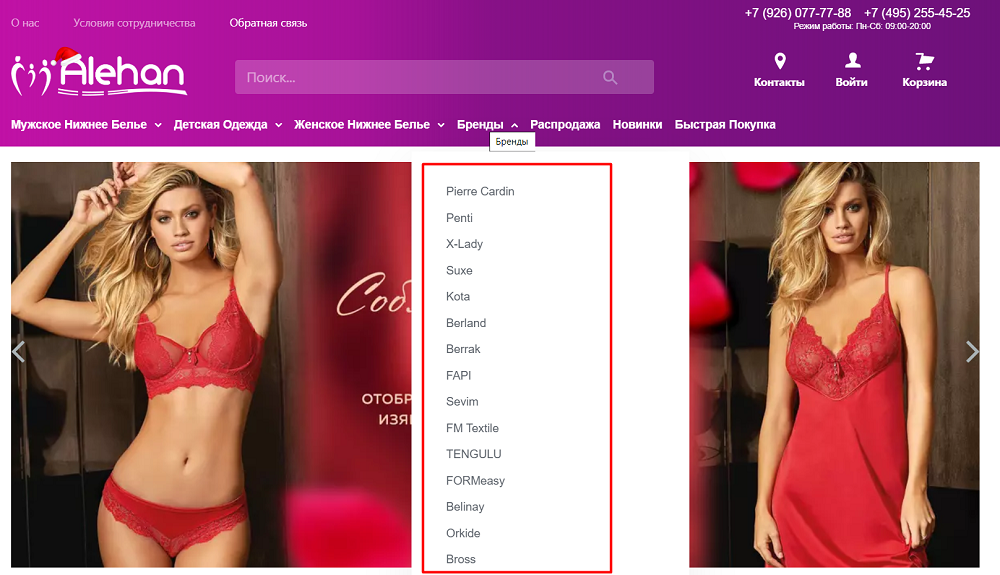Select Belinay brand
The image size is (1000, 575).
coord(466,507)
